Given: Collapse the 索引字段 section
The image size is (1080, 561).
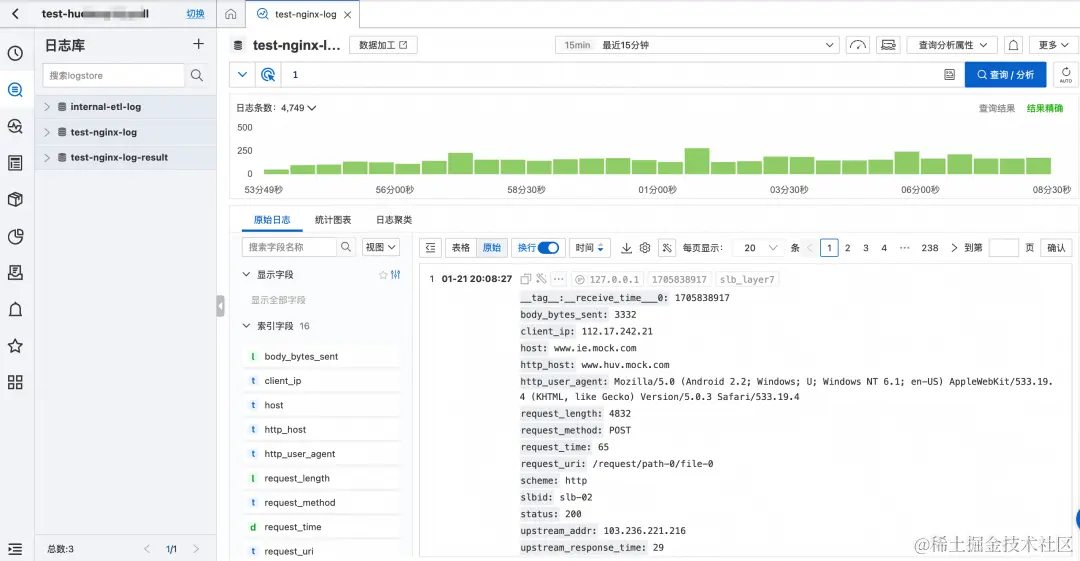Looking at the screenshot, I should pyautogui.click(x=246, y=326).
